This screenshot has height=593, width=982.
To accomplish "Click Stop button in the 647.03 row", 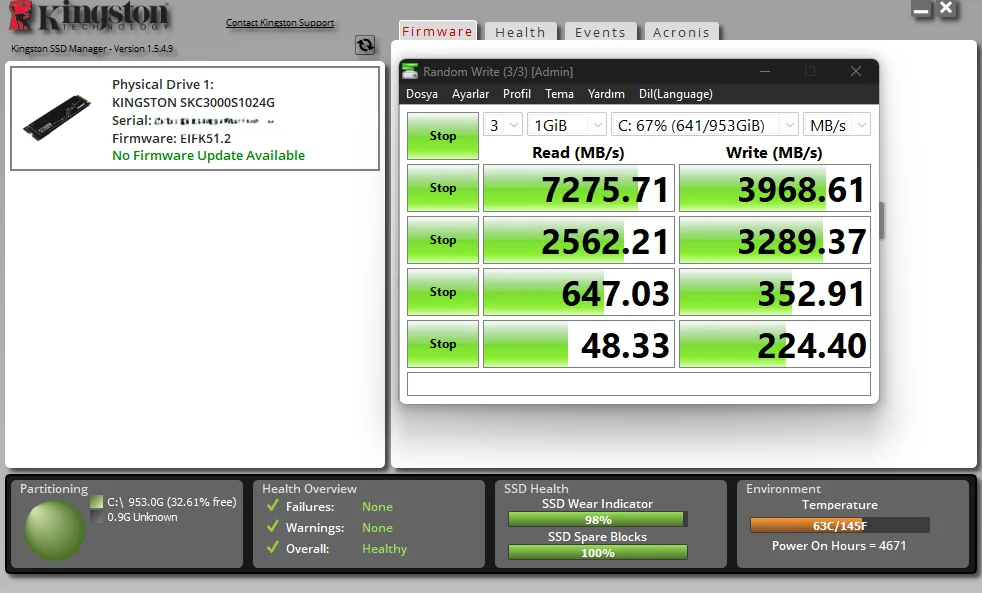I will click(443, 292).
